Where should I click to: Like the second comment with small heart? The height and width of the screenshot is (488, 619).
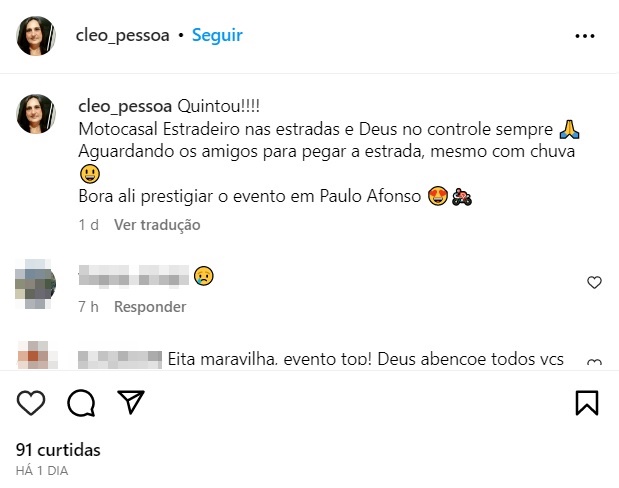(594, 362)
